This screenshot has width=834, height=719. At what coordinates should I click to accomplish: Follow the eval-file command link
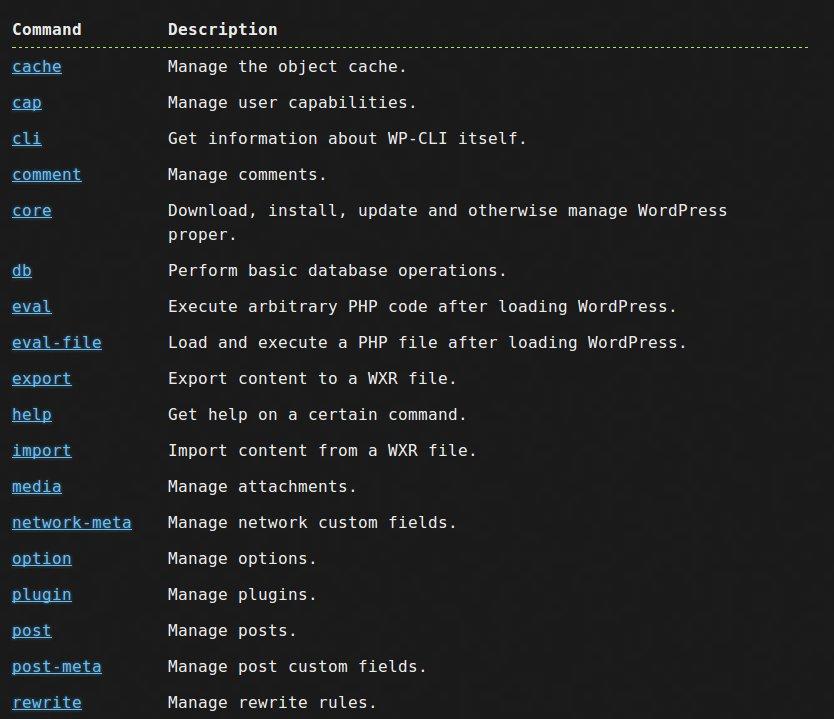[x=57, y=342]
